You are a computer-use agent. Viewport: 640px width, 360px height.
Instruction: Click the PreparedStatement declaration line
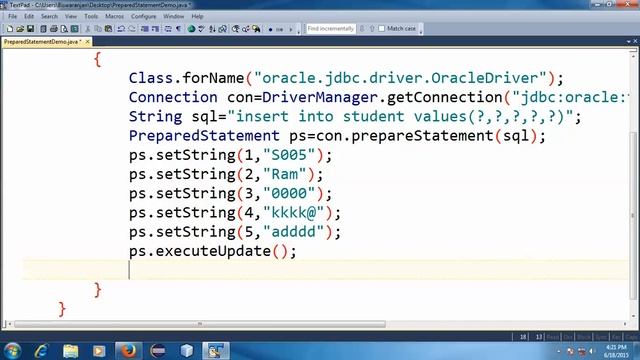[x=337, y=136]
